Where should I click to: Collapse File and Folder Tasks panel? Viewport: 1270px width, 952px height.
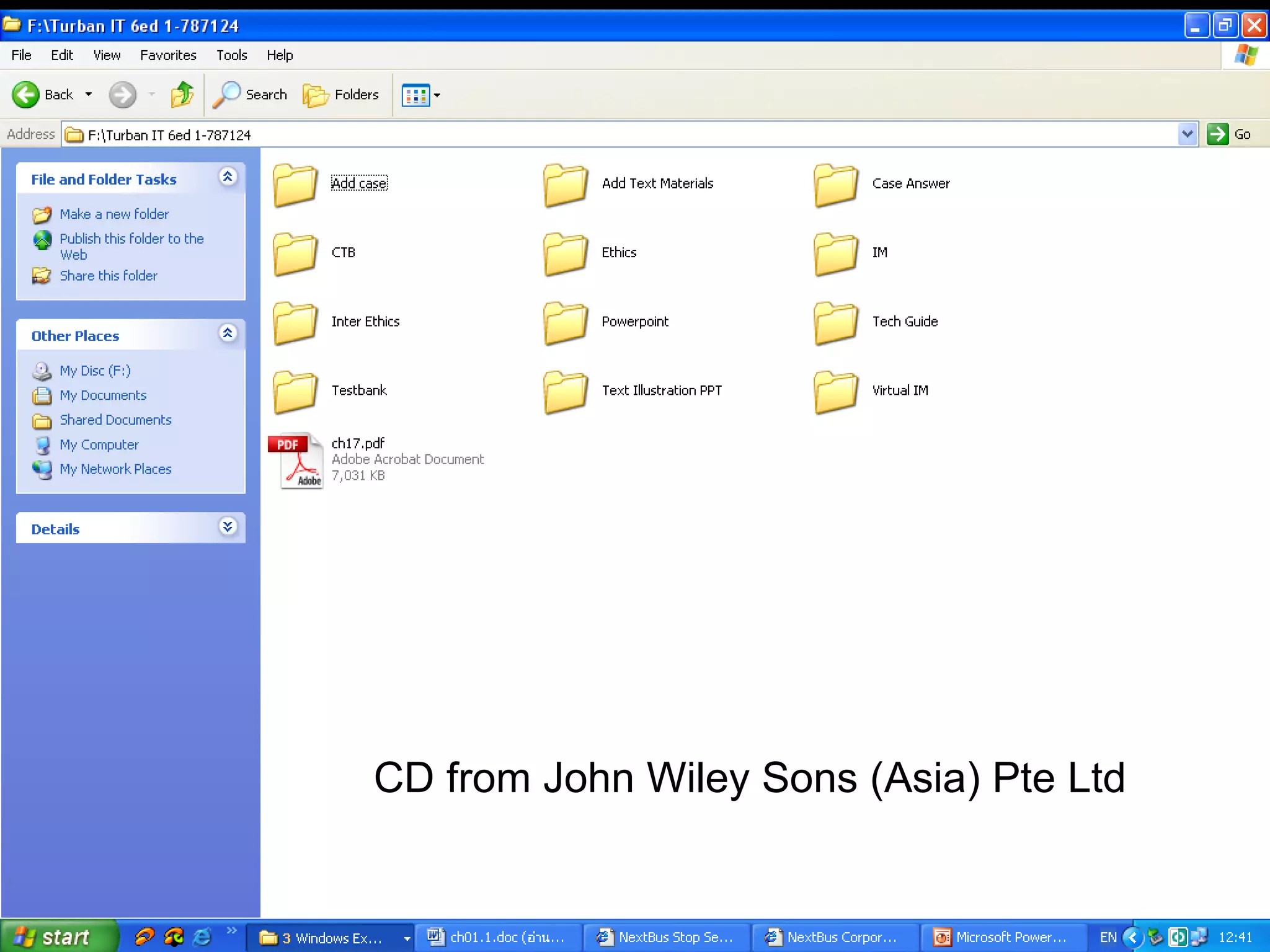click(x=228, y=177)
